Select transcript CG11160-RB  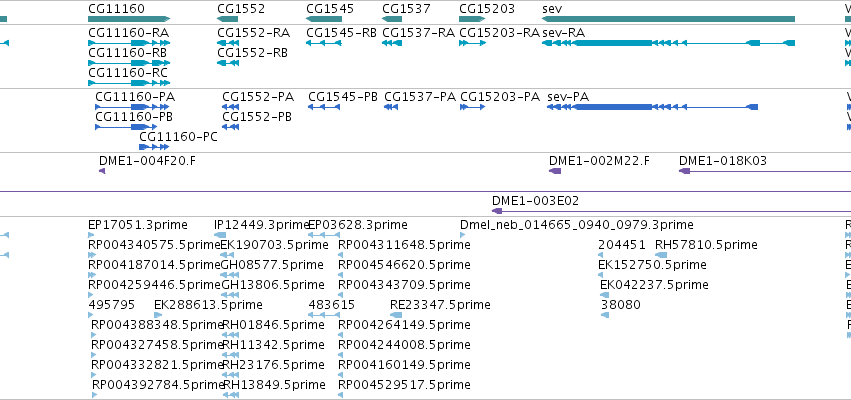point(129,63)
